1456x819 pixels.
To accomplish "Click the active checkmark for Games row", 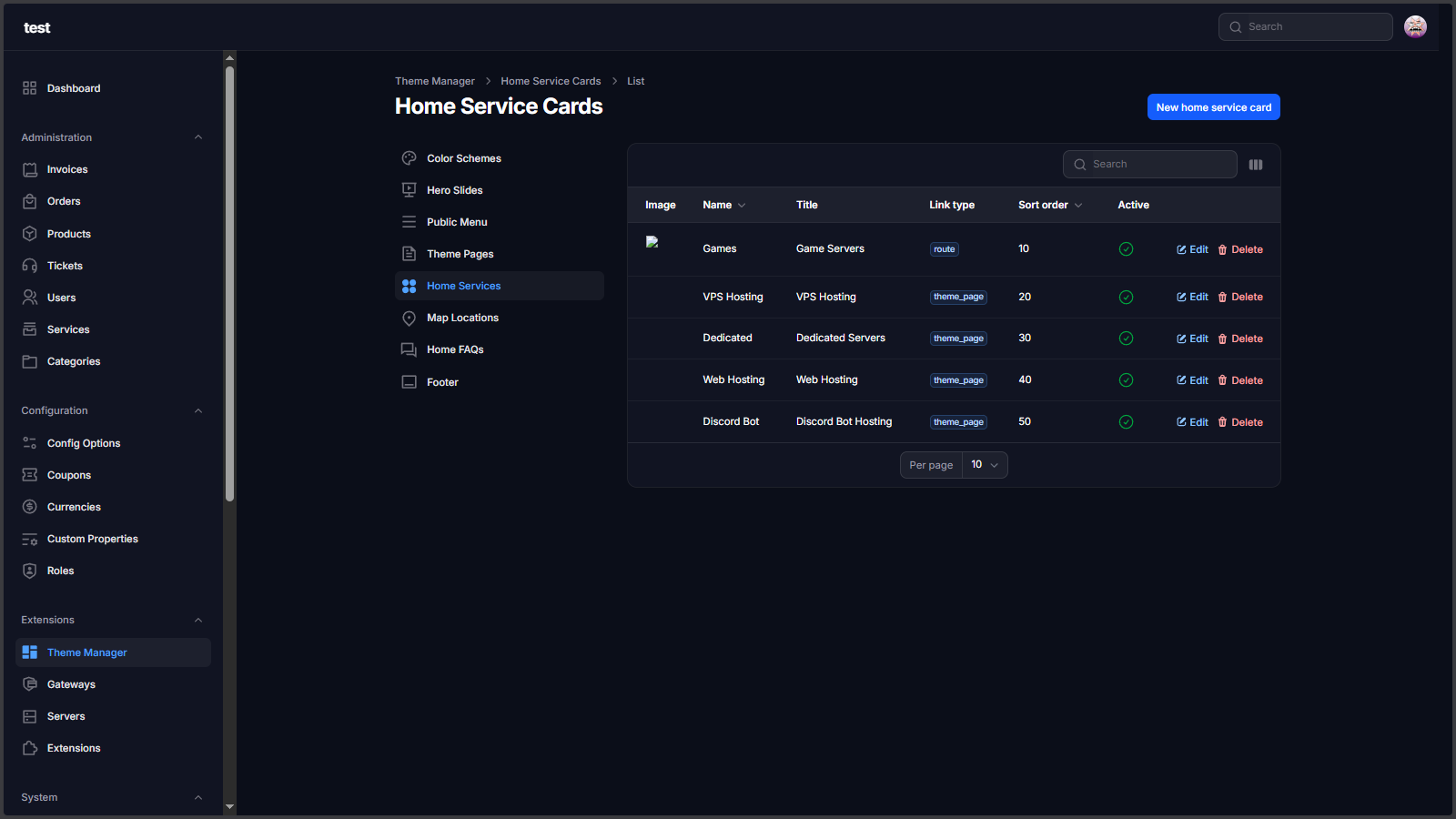I will (1126, 249).
